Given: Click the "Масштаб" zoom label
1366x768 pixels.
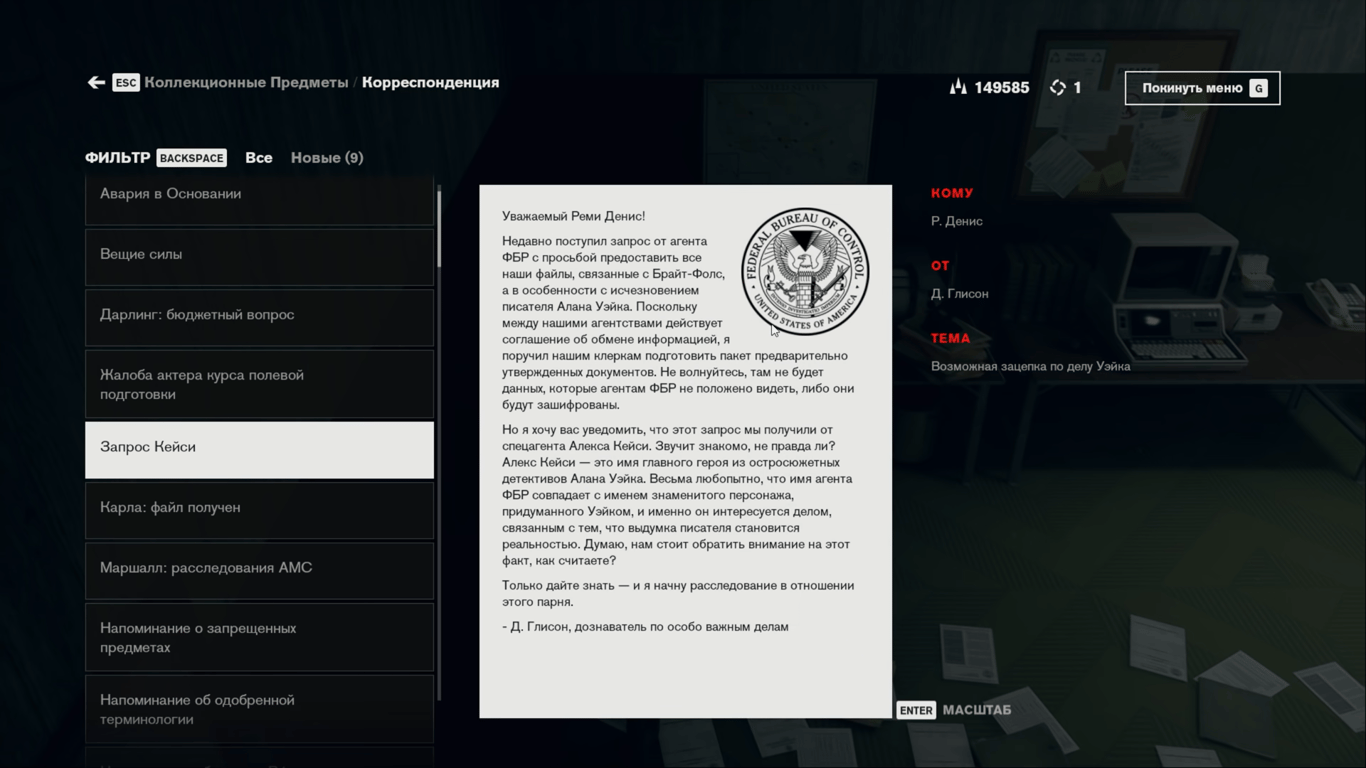Looking at the screenshot, I should [976, 710].
